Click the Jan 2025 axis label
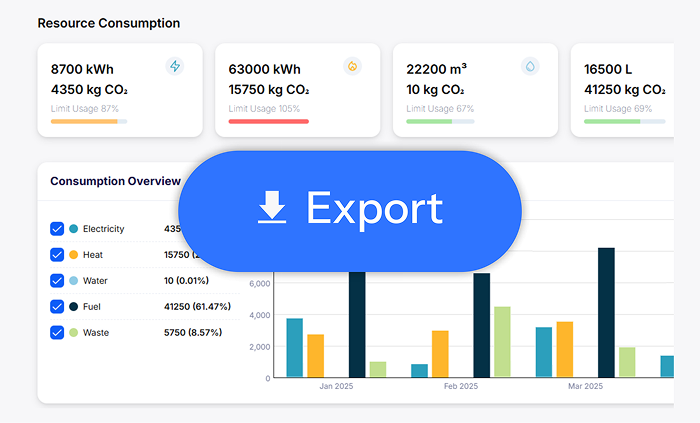 tap(336, 386)
